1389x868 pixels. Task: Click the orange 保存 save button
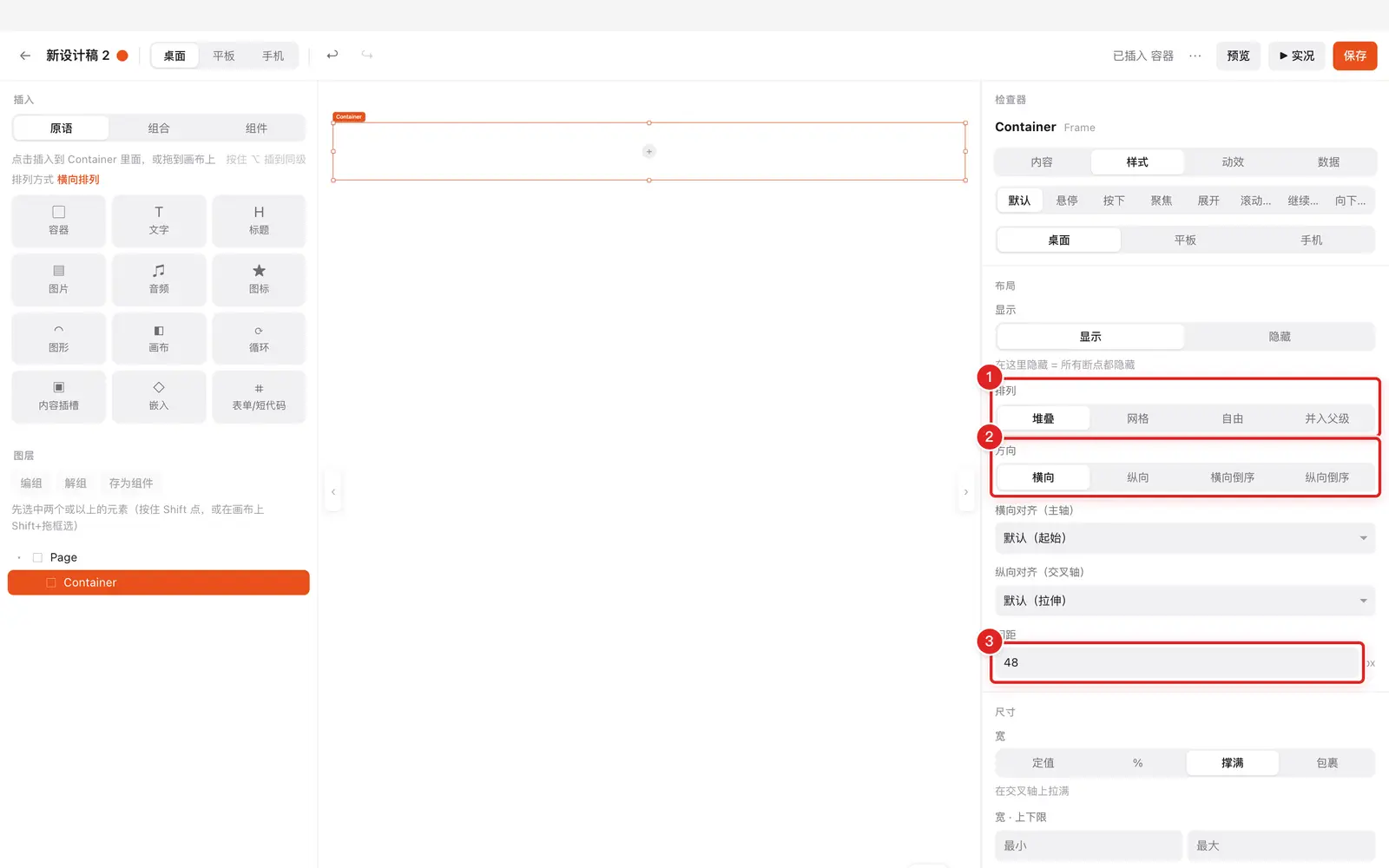click(1355, 56)
